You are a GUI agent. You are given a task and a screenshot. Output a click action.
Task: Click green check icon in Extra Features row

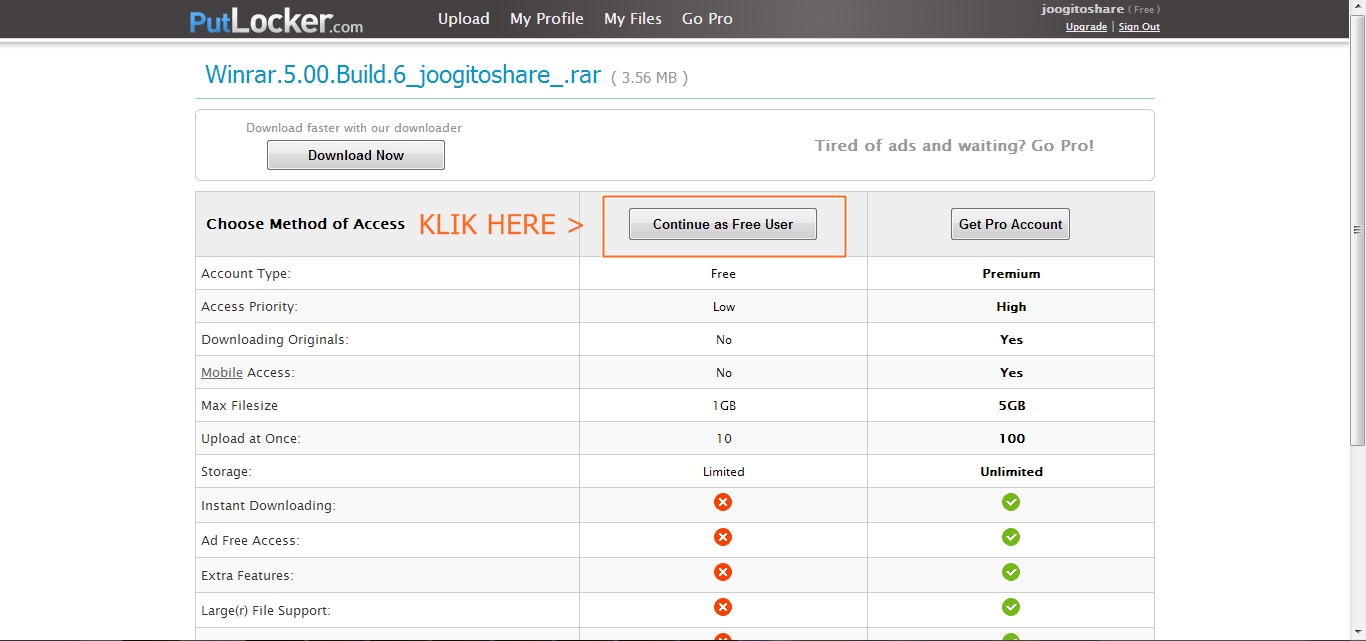click(x=1011, y=572)
